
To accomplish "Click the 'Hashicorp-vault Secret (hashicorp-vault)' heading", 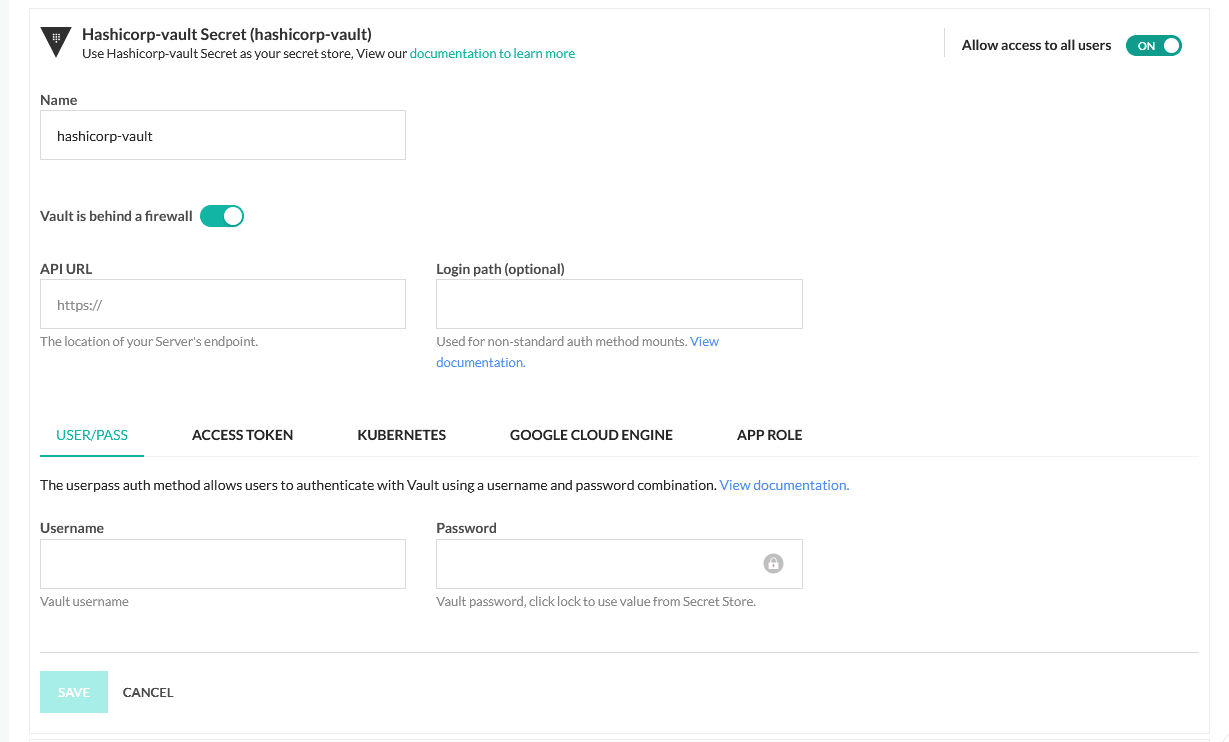I will click(x=227, y=35).
